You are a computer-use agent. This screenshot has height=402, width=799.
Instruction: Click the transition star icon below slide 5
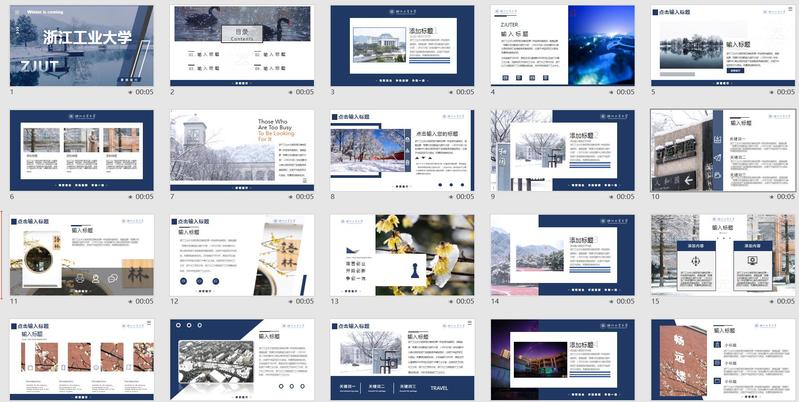tap(770, 92)
